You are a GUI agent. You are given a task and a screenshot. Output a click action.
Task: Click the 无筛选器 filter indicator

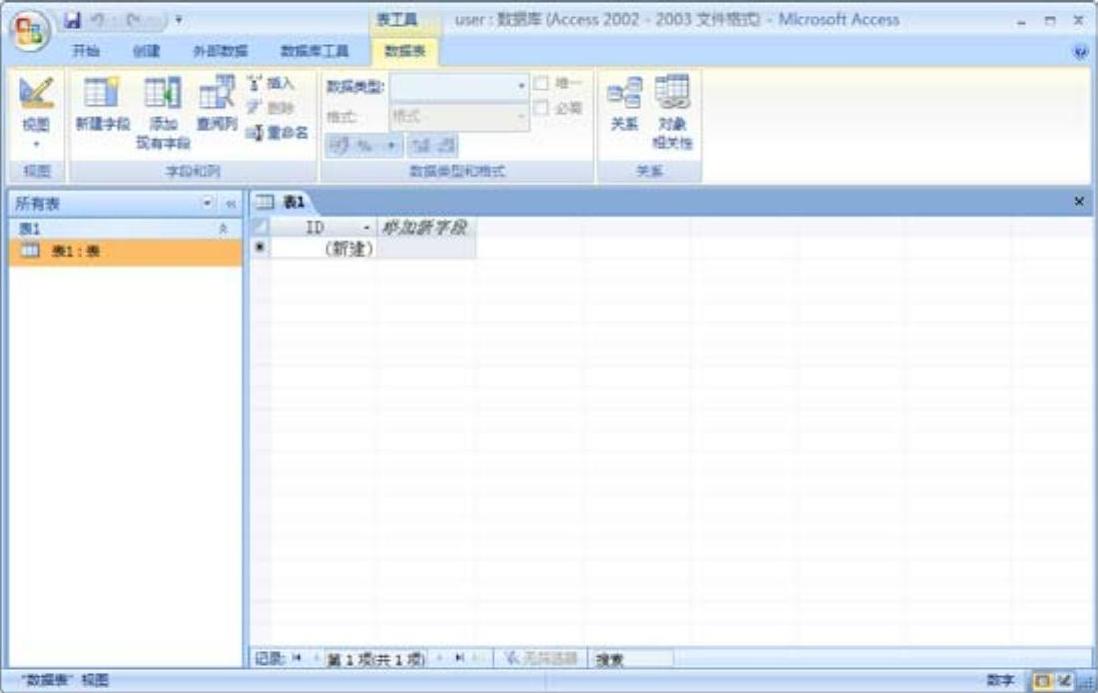click(540, 658)
